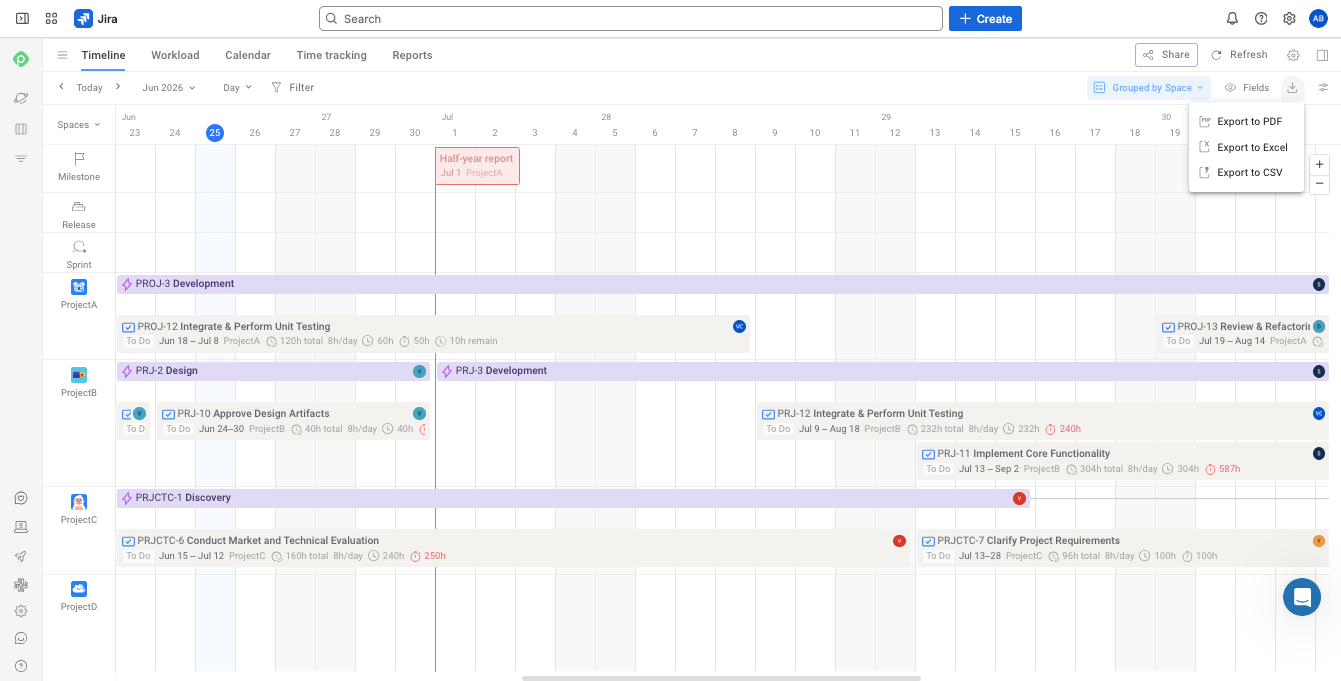This screenshot has height=681, width=1341.
Task: Toggle Fields visibility eye button
Action: (1247, 88)
